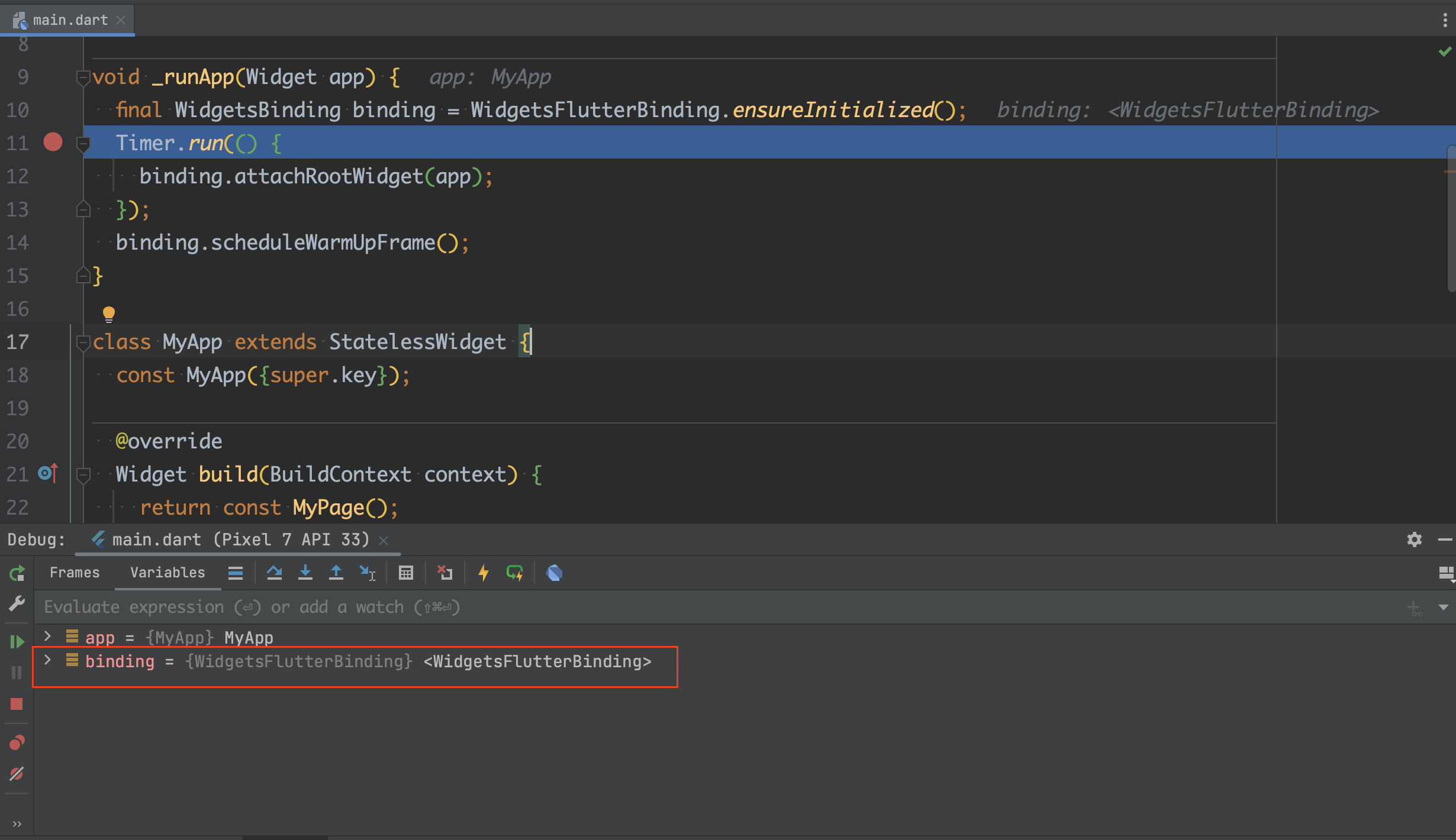Image resolution: width=1456 pixels, height=840 pixels.
Task: Click the drop frame icon with red X
Action: tap(444, 573)
